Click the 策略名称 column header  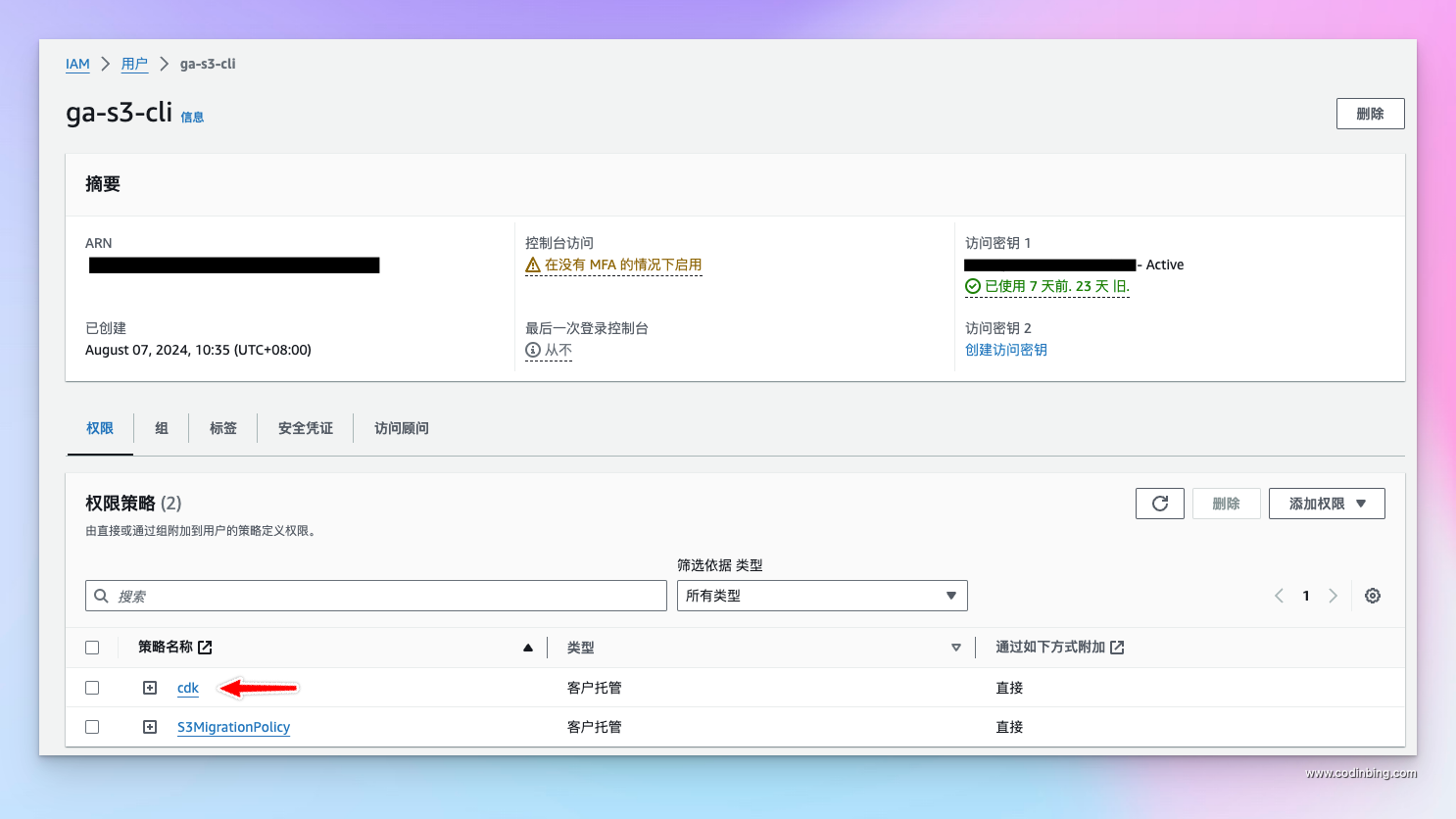[x=166, y=648]
